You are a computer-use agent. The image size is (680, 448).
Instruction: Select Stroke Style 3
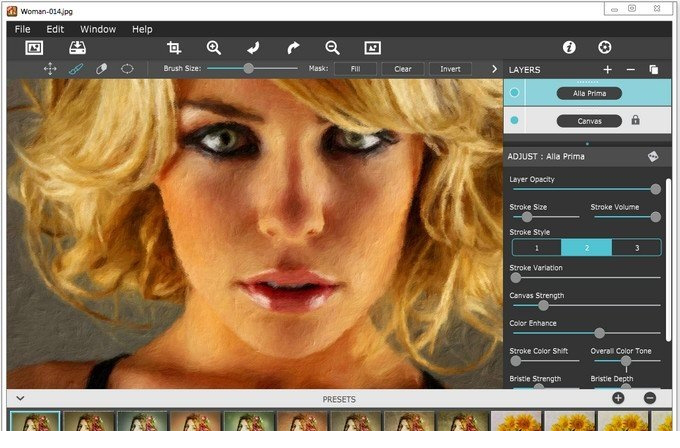click(x=636, y=247)
